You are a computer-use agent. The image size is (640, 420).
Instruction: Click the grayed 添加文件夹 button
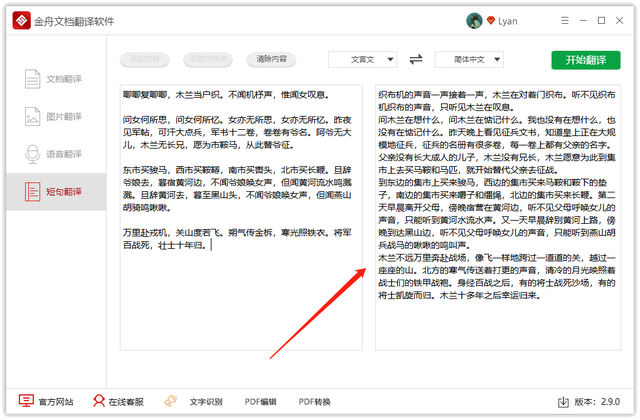click(x=208, y=59)
